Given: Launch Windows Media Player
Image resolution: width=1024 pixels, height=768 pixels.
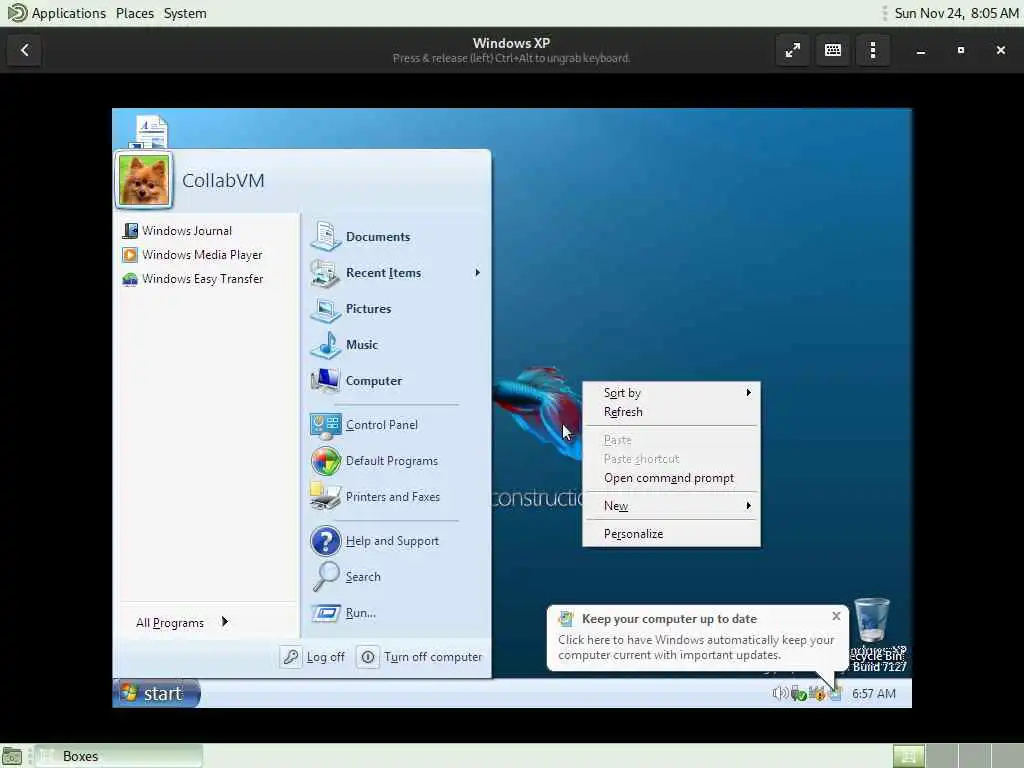Looking at the screenshot, I should coord(192,255).
